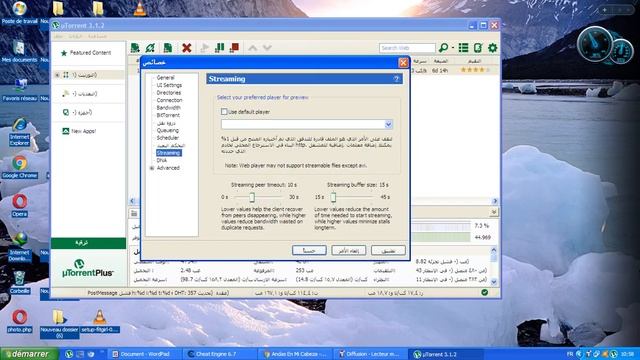
Task: Click the Search Web input field
Action: tap(407, 48)
